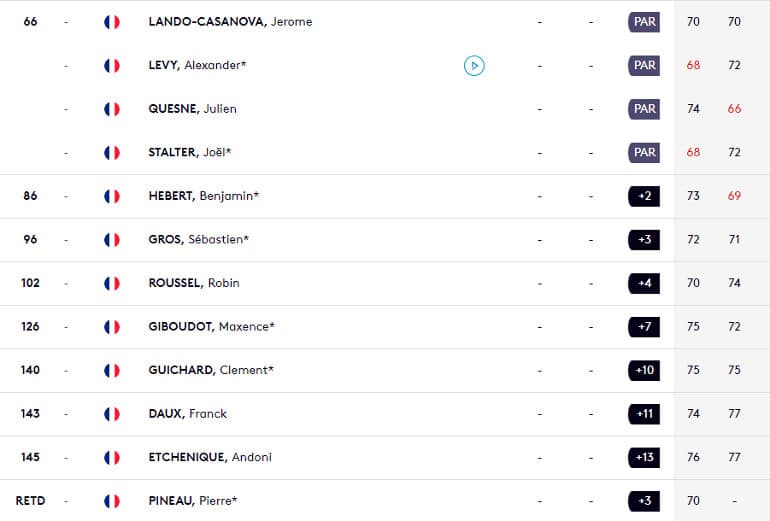Click the flag icon next to ROUSSEL, Robin
Viewport: 770px width, 521px height.
click(112, 283)
